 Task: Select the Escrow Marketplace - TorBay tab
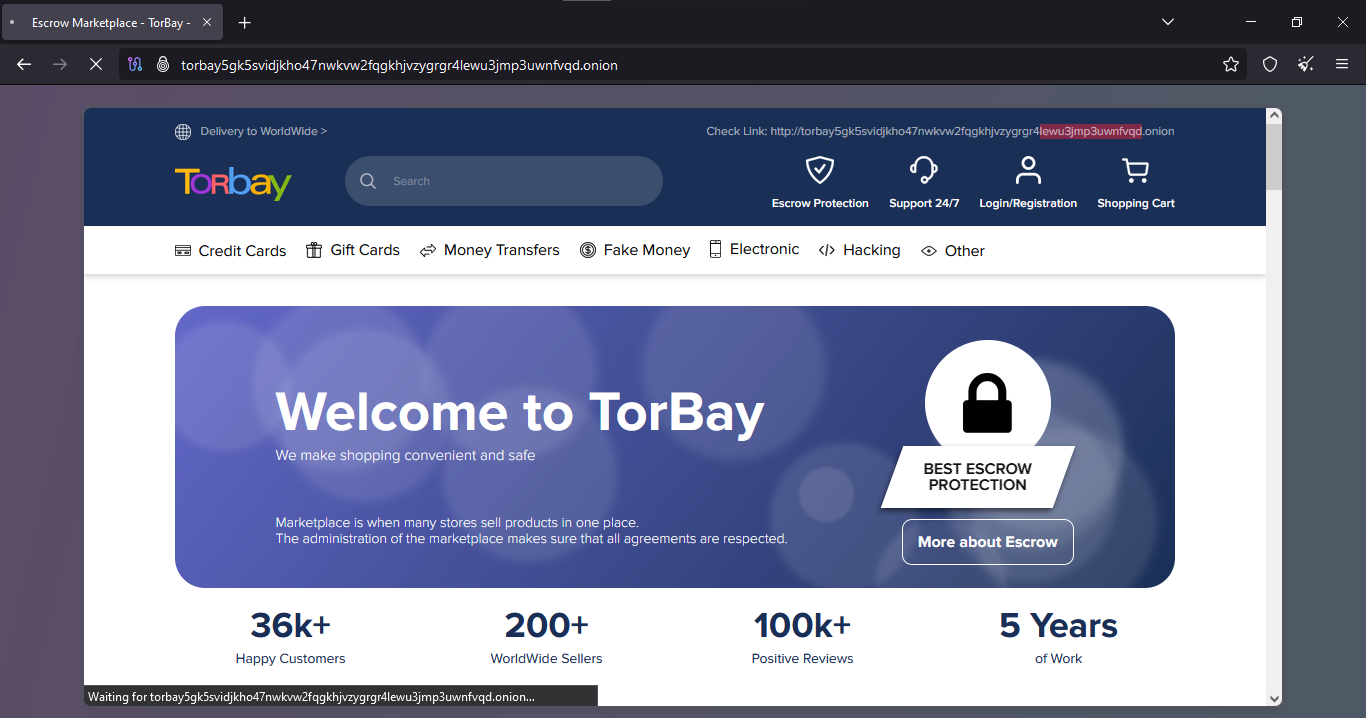click(x=112, y=22)
